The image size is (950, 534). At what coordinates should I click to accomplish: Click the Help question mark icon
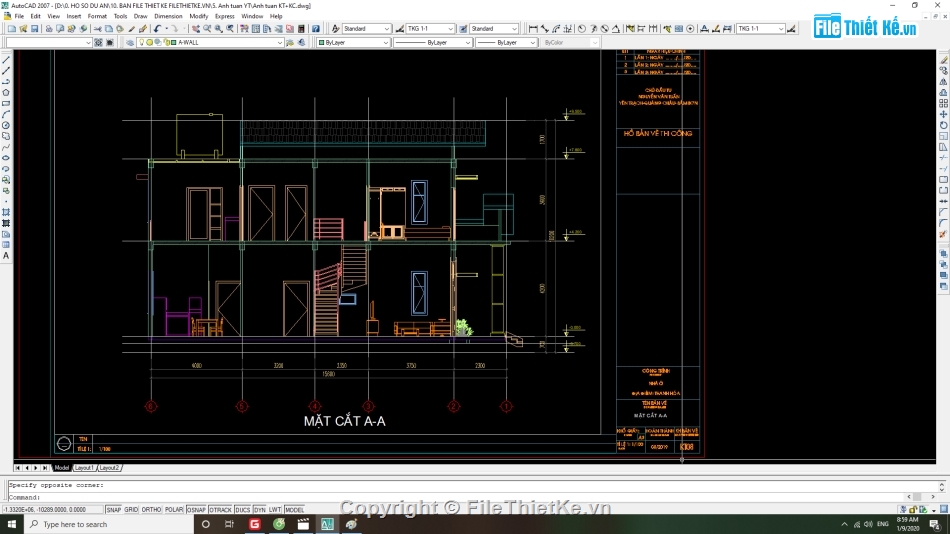(x=316, y=28)
